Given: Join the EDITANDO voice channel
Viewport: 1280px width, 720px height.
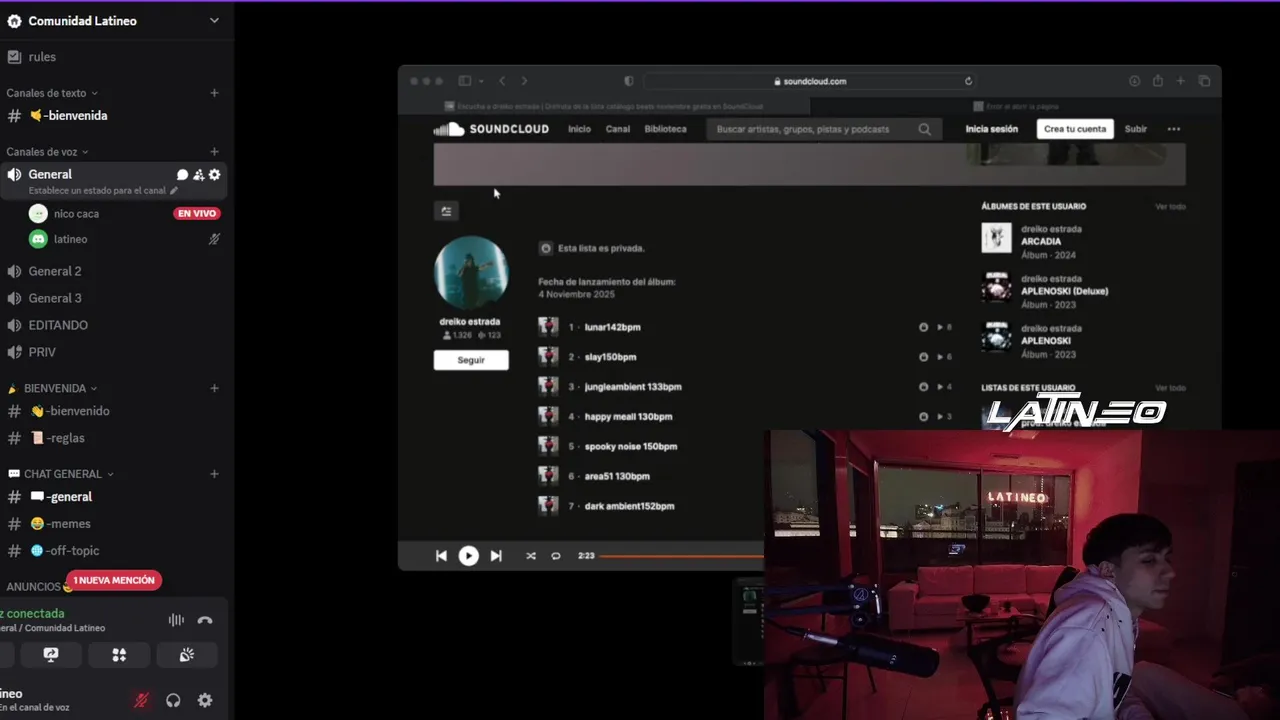Looking at the screenshot, I should click(x=58, y=325).
